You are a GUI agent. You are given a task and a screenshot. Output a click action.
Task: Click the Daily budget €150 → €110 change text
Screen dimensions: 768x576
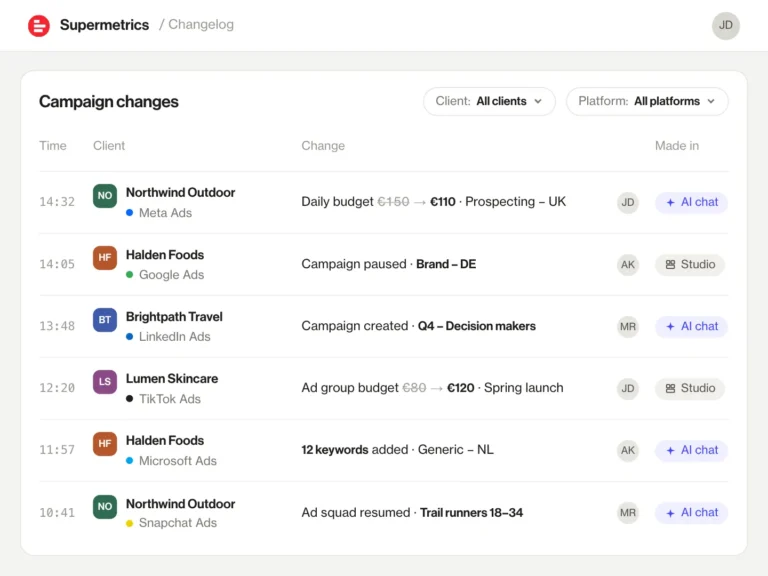click(x=433, y=202)
